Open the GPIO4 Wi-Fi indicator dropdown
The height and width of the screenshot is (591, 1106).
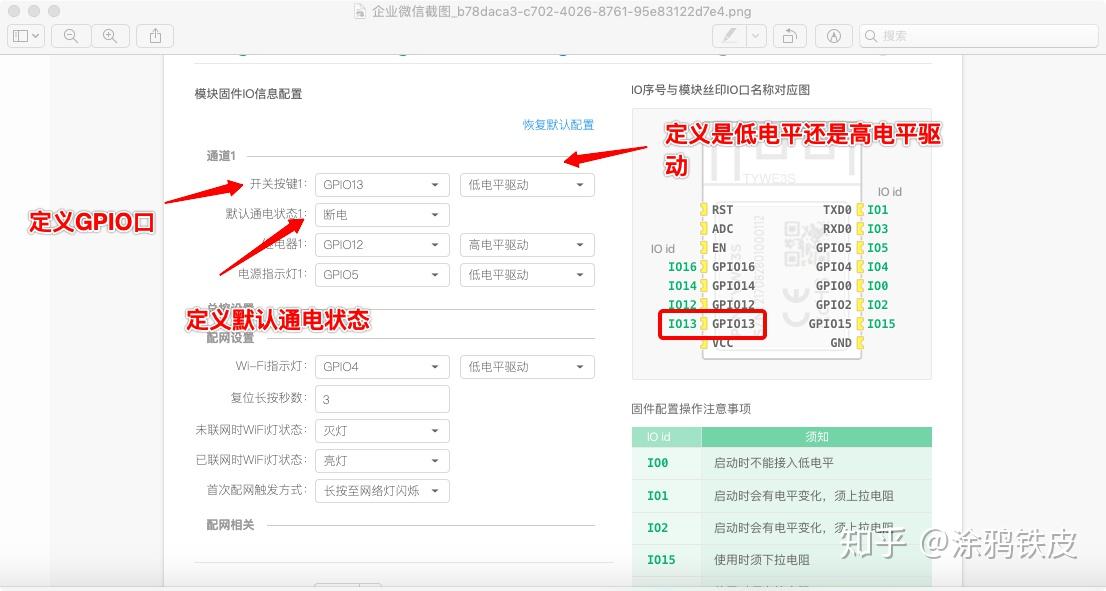(381, 366)
